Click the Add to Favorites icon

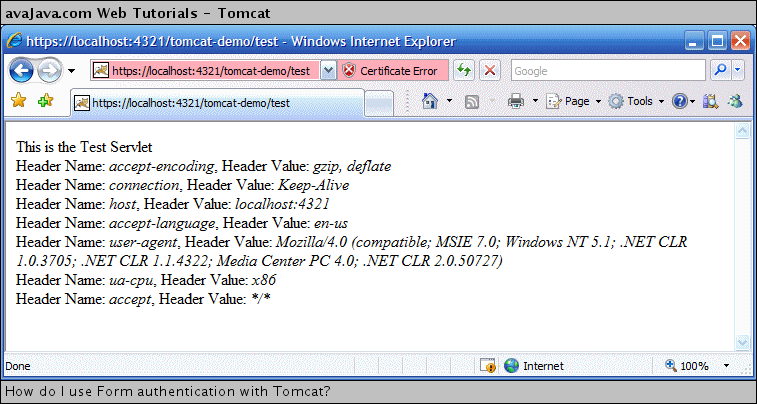tap(45, 100)
